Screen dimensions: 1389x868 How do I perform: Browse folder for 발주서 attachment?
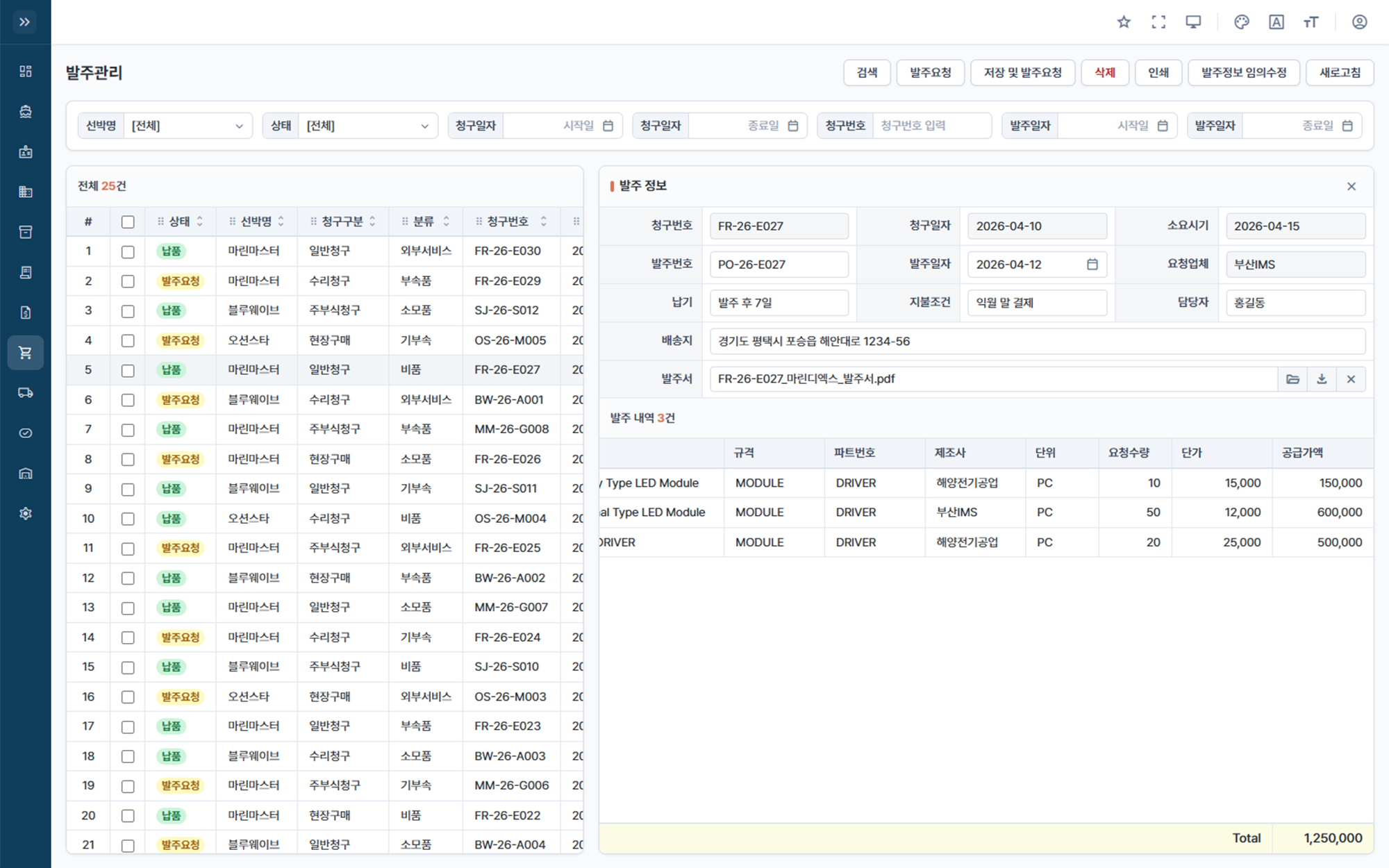pos(1292,379)
